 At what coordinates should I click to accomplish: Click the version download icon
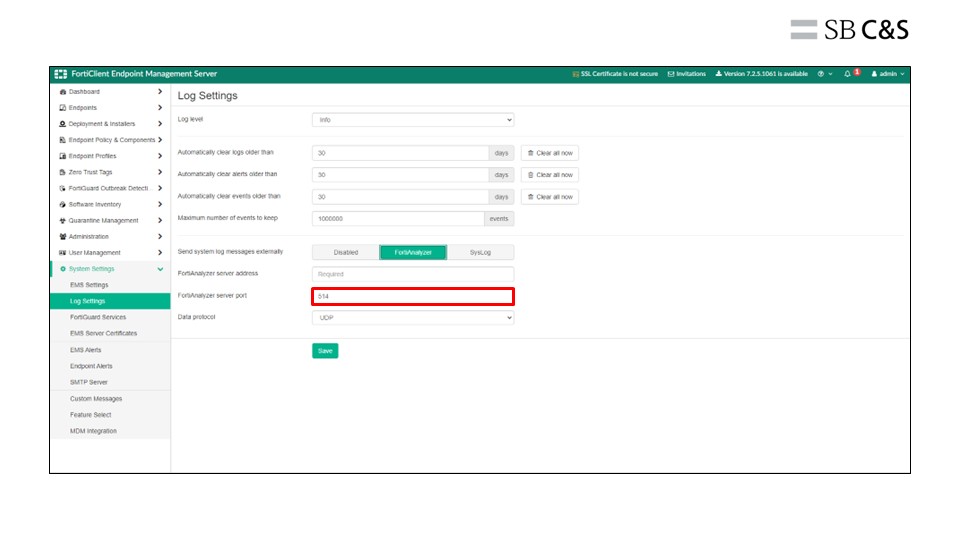(x=719, y=74)
